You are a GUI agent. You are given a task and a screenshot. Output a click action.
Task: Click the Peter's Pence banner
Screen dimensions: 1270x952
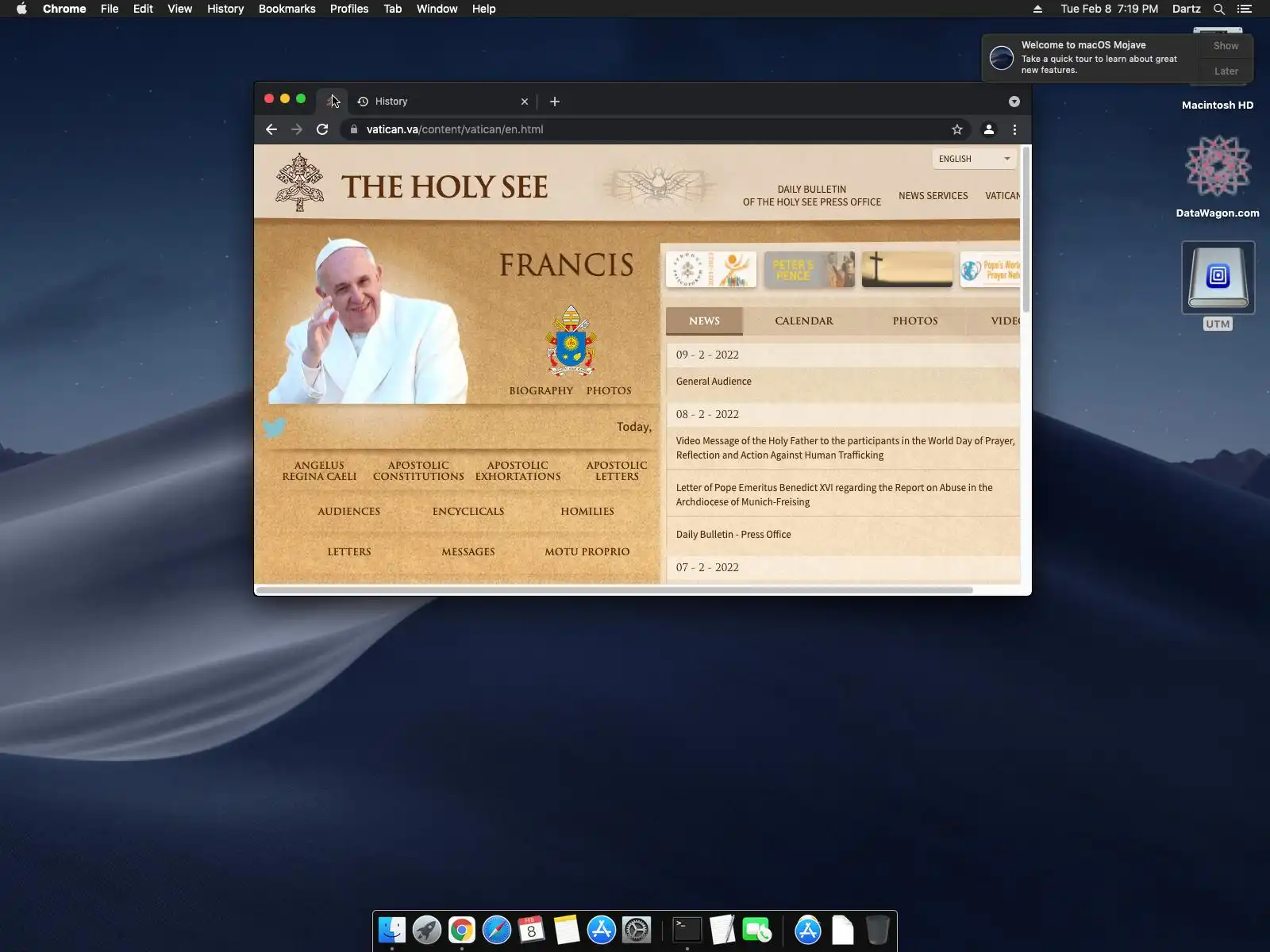810,270
